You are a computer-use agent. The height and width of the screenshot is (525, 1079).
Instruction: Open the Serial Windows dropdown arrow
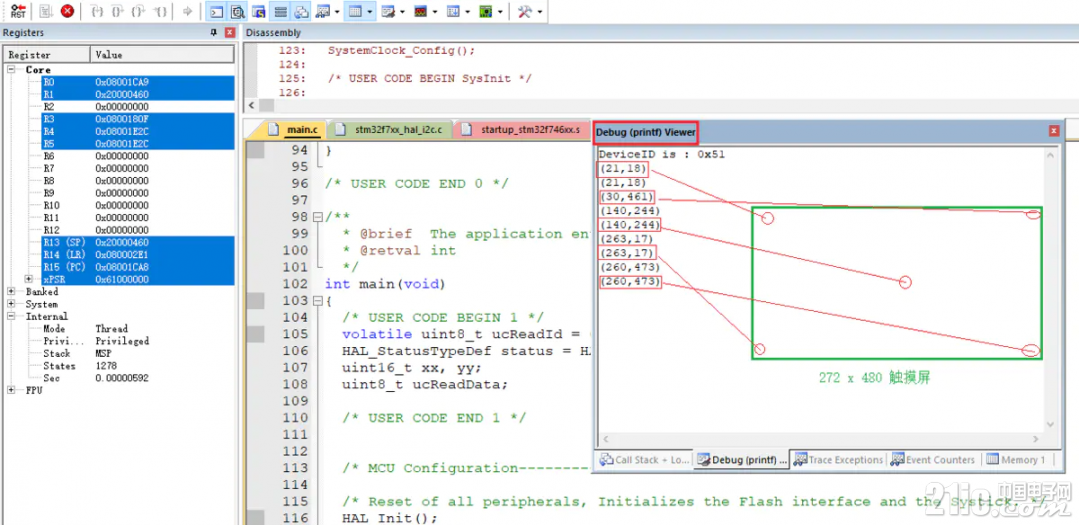point(403,11)
